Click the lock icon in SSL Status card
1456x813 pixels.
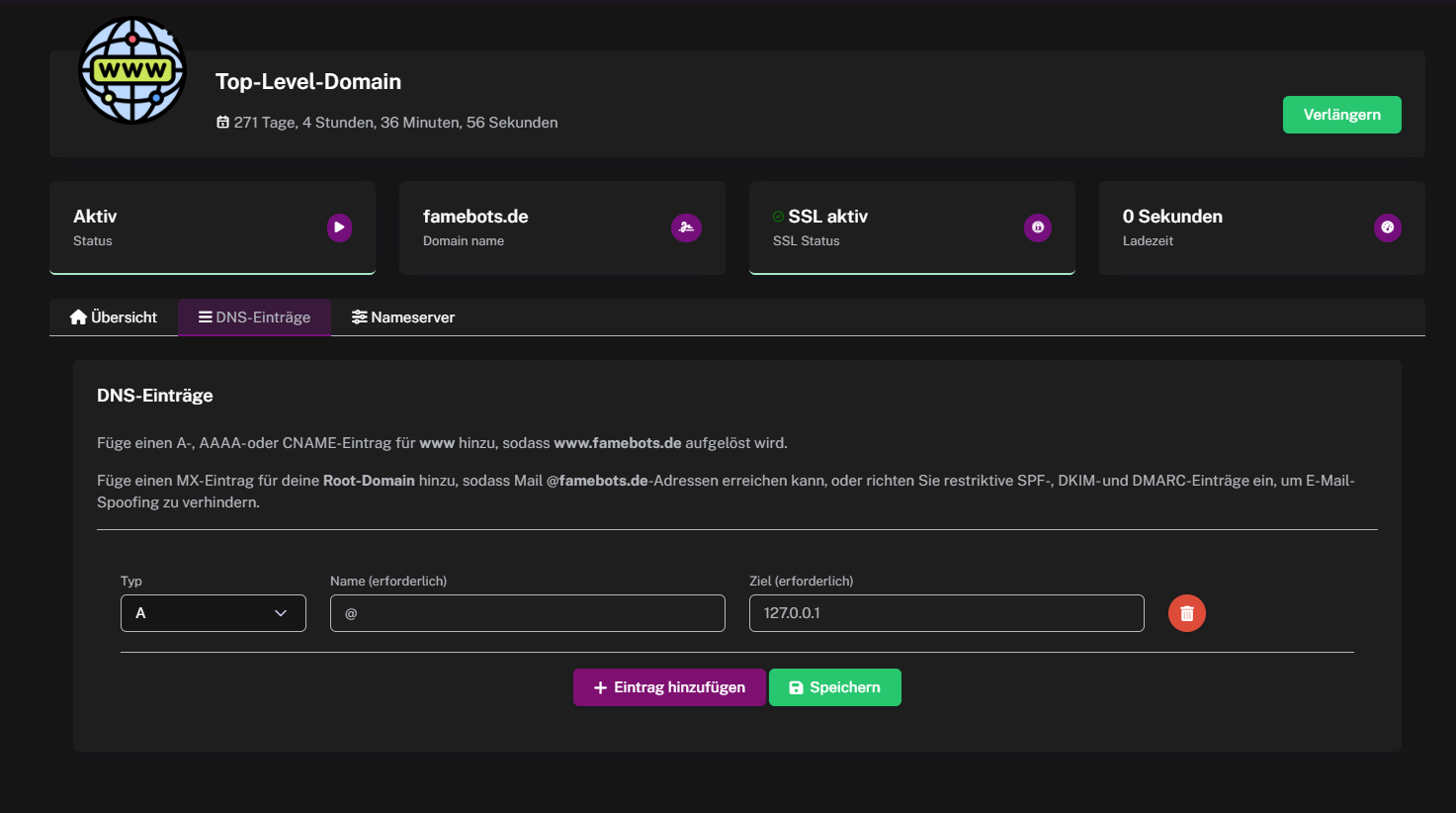click(1037, 227)
